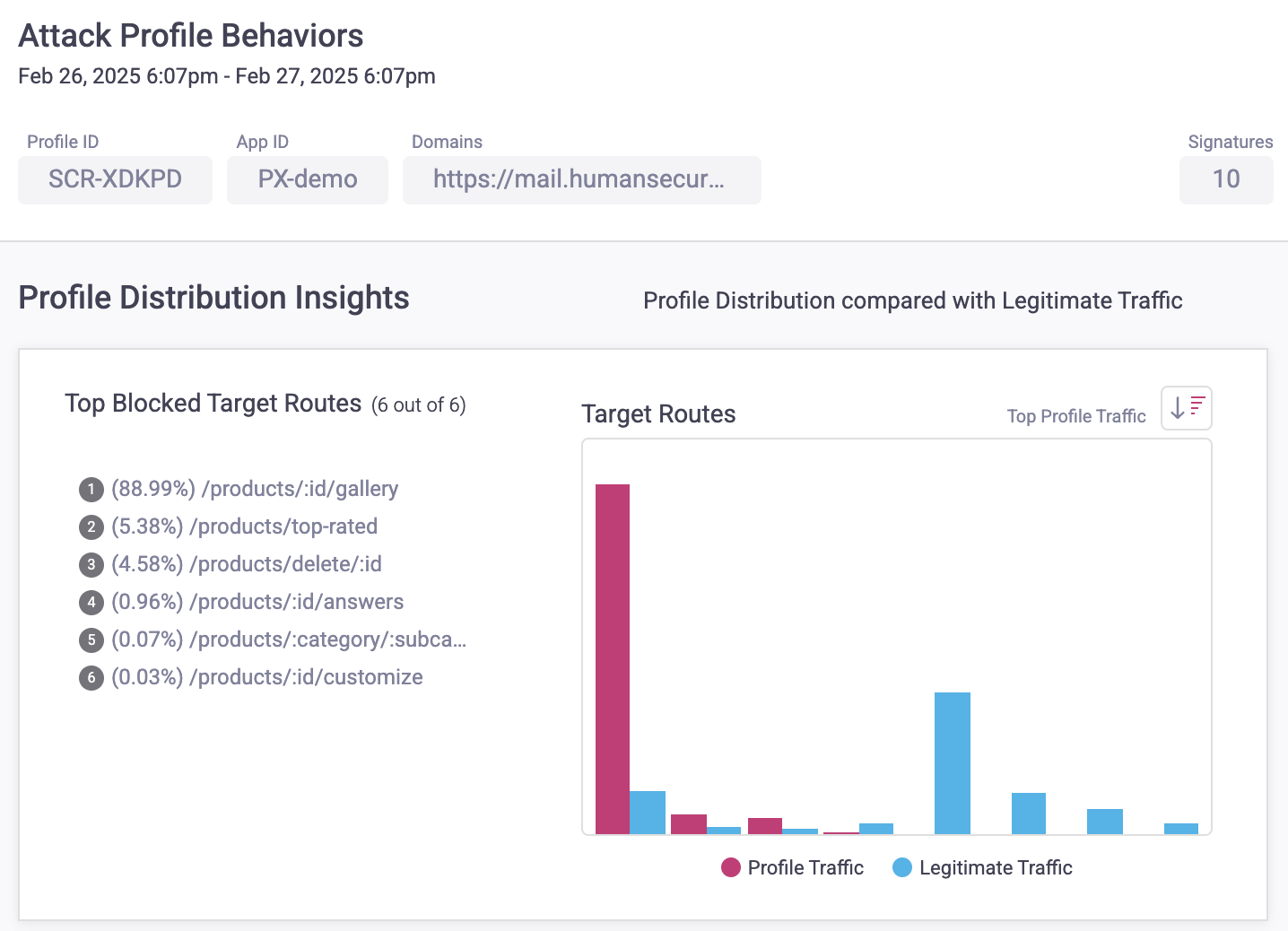This screenshot has width=1288, height=931.
Task: Expand the truncated mail.humansecur domain field
Action: click(580, 179)
